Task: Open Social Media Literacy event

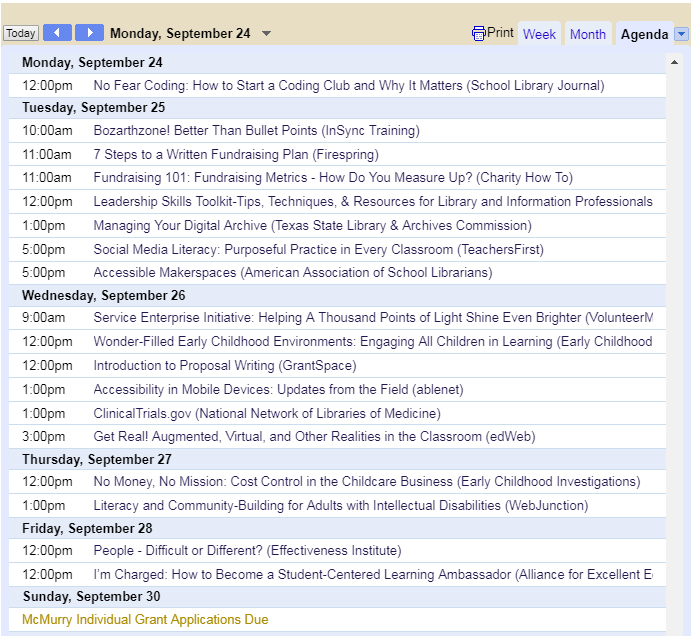Action: [319, 250]
